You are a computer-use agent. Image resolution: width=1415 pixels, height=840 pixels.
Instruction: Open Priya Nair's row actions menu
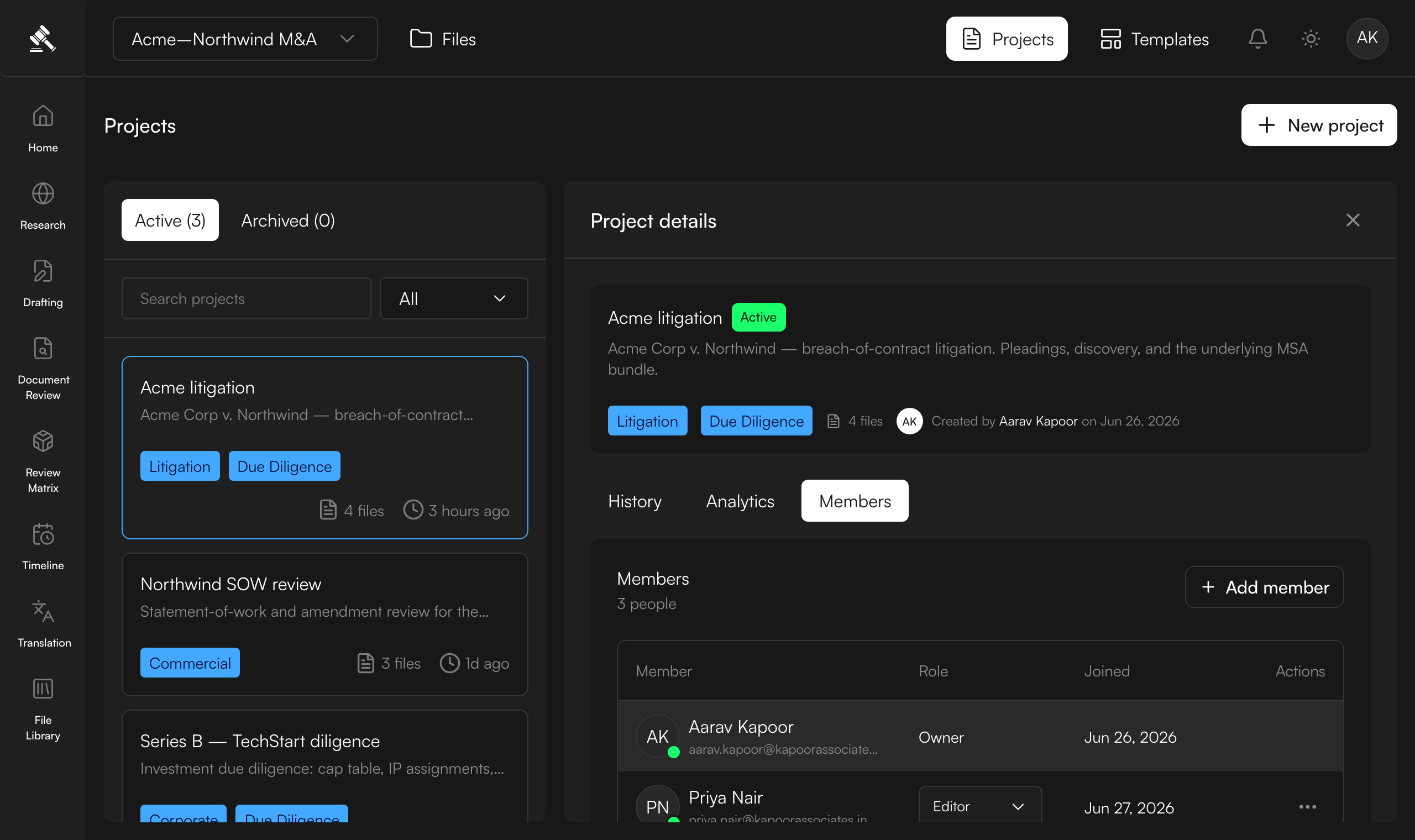click(x=1307, y=807)
